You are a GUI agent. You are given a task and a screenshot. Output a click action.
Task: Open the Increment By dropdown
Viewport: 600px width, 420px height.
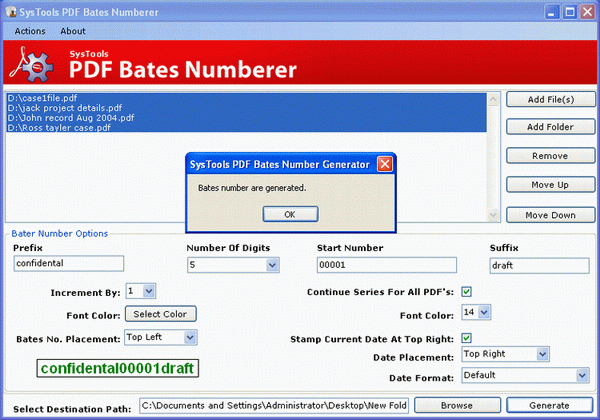pyautogui.click(x=149, y=291)
